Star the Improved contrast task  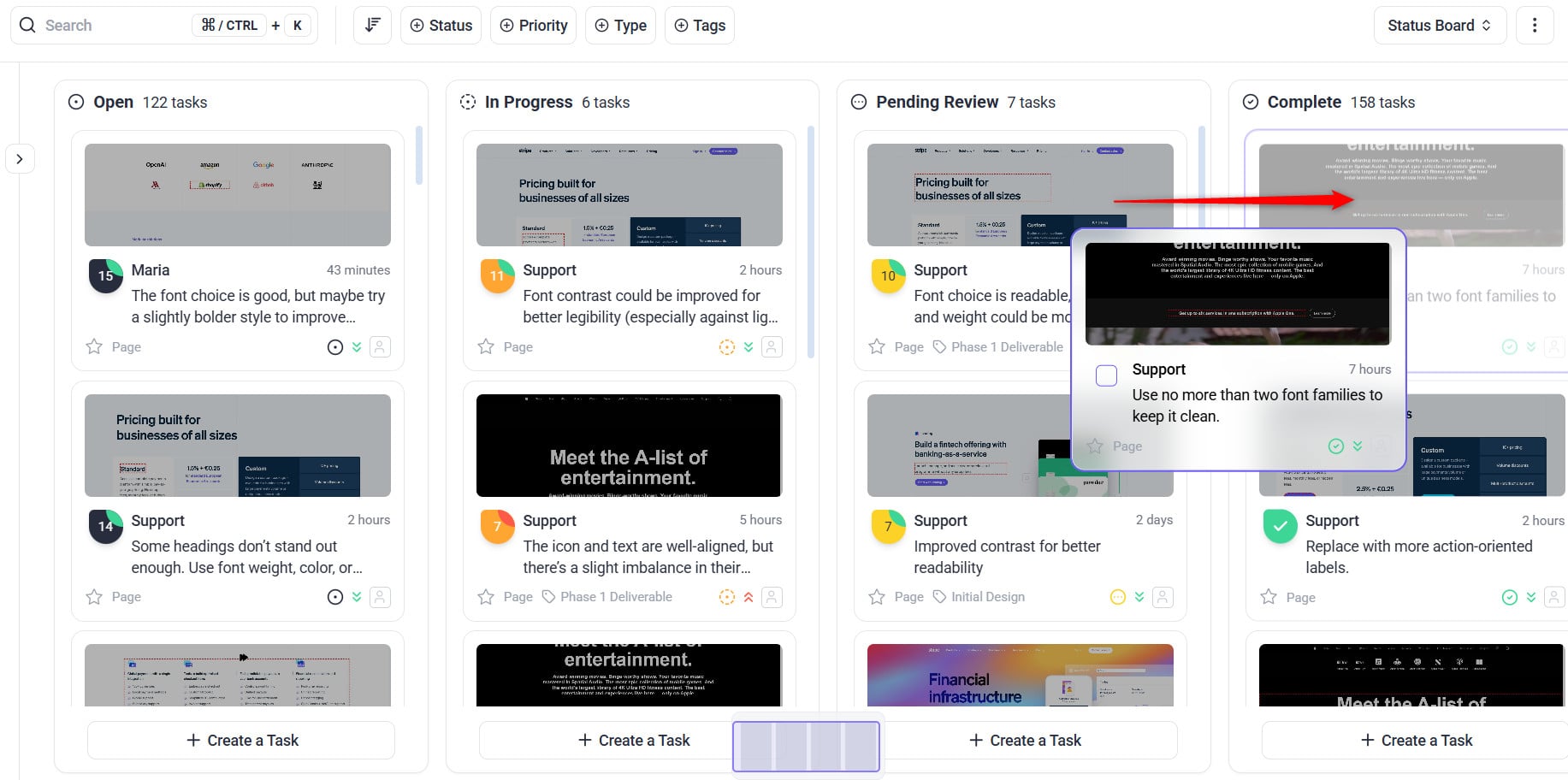(x=877, y=597)
